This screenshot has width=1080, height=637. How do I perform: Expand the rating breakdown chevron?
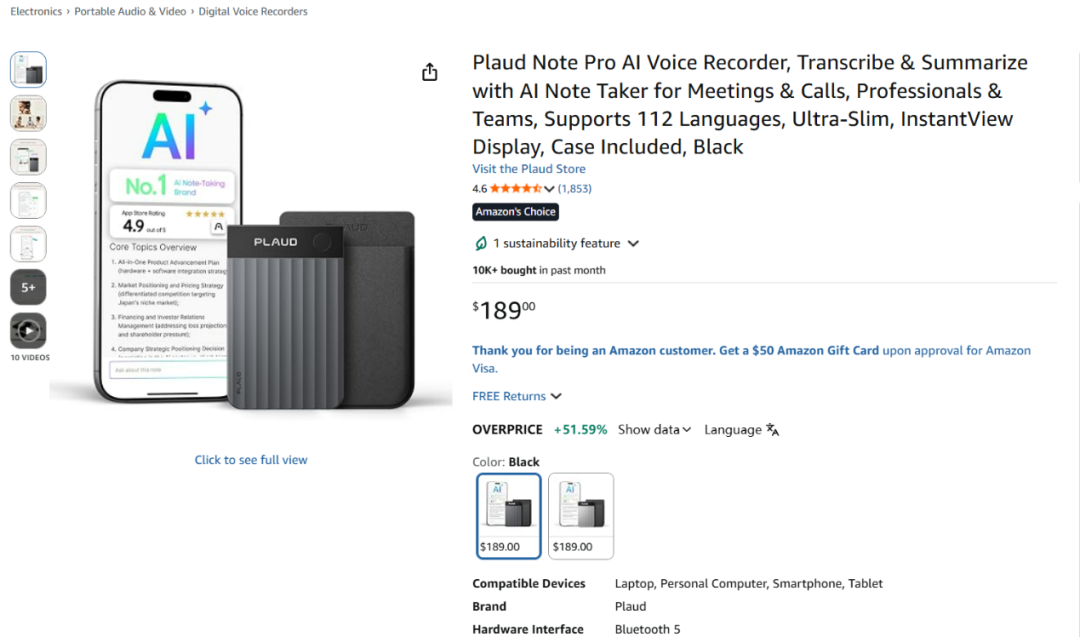tap(549, 189)
